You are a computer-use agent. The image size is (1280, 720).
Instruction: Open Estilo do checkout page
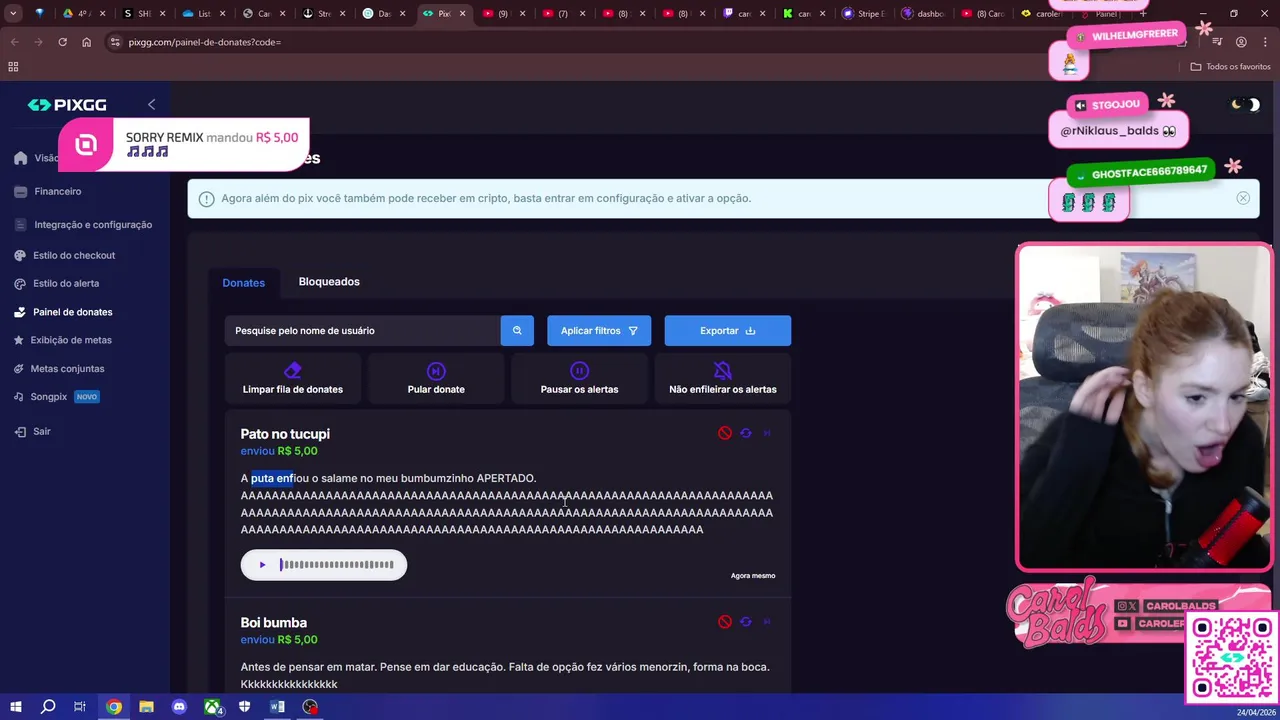(74, 255)
